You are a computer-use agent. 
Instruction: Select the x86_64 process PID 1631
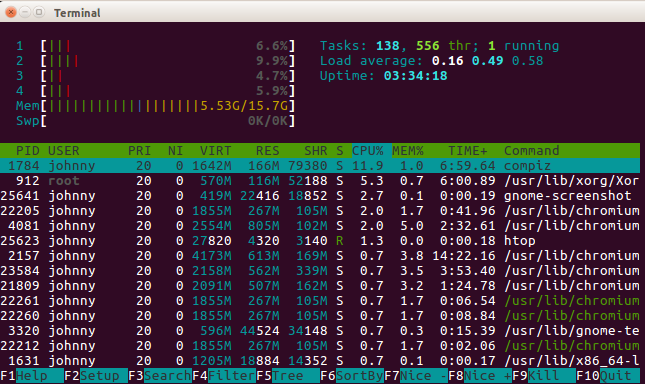[x=320, y=361]
